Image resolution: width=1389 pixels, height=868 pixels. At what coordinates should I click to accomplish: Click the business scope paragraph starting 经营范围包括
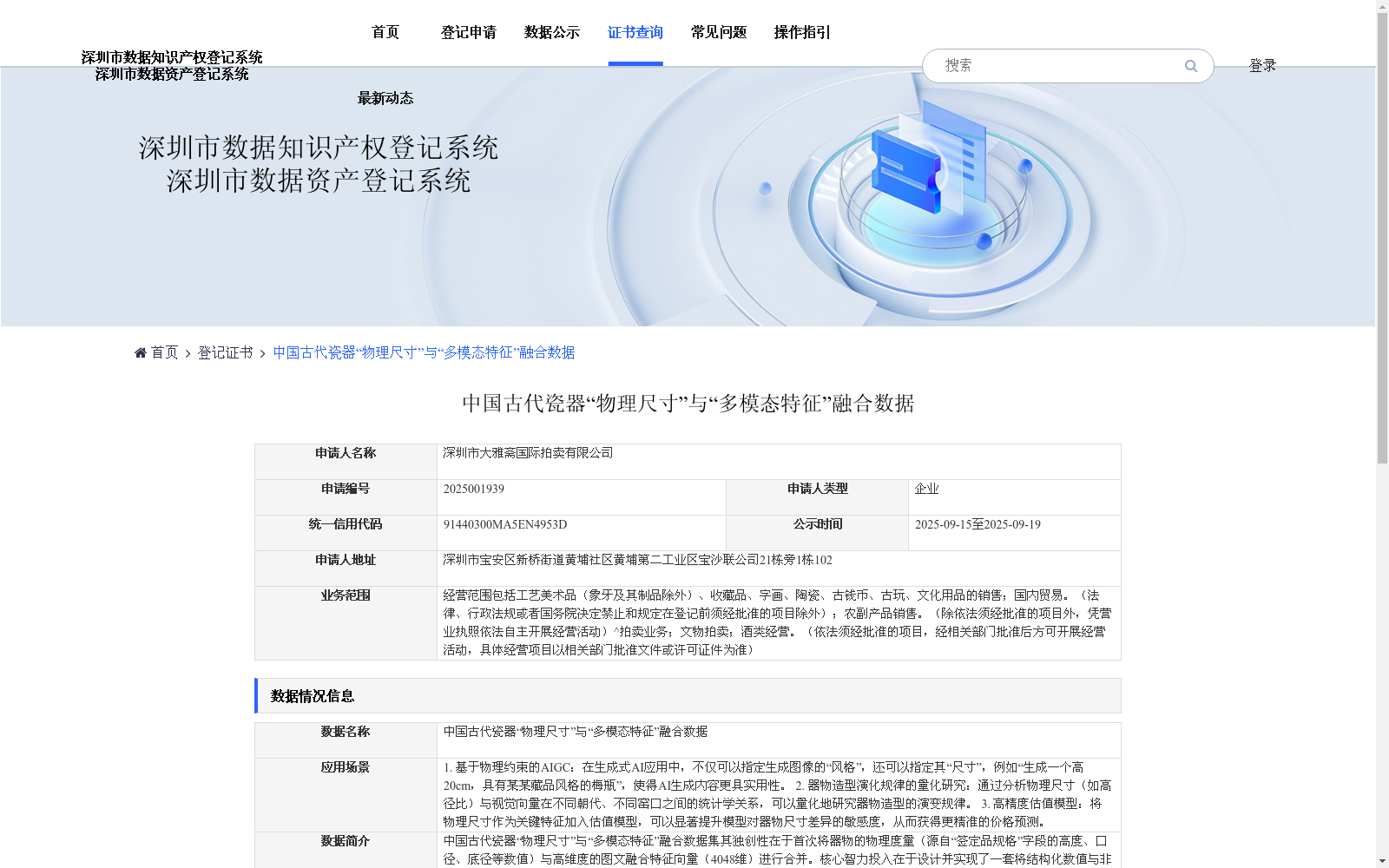pyautogui.click(x=777, y=622)
